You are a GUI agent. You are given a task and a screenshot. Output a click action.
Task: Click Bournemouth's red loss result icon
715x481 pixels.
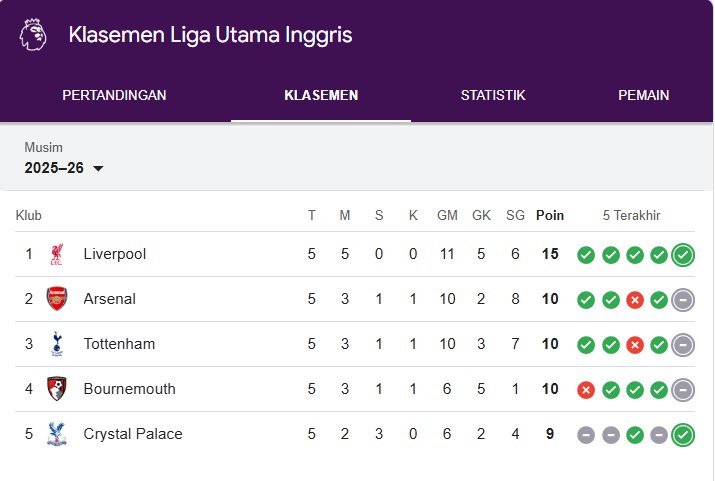coord(586,389)
